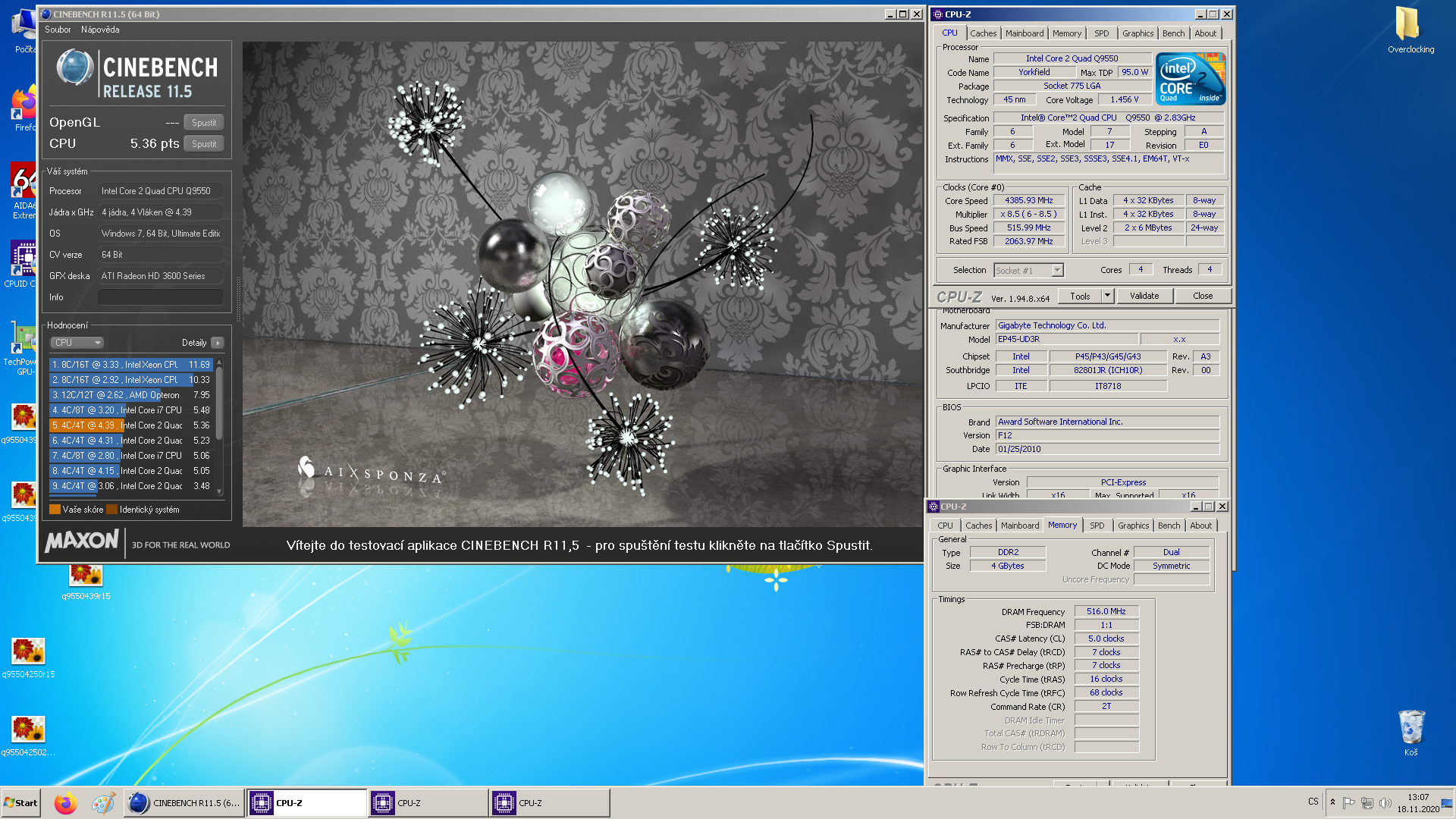This screenshot has height=819, width=1456.
Task: Select ranking row 9 4C/4T @ 3.06
Action: [131, 486]
